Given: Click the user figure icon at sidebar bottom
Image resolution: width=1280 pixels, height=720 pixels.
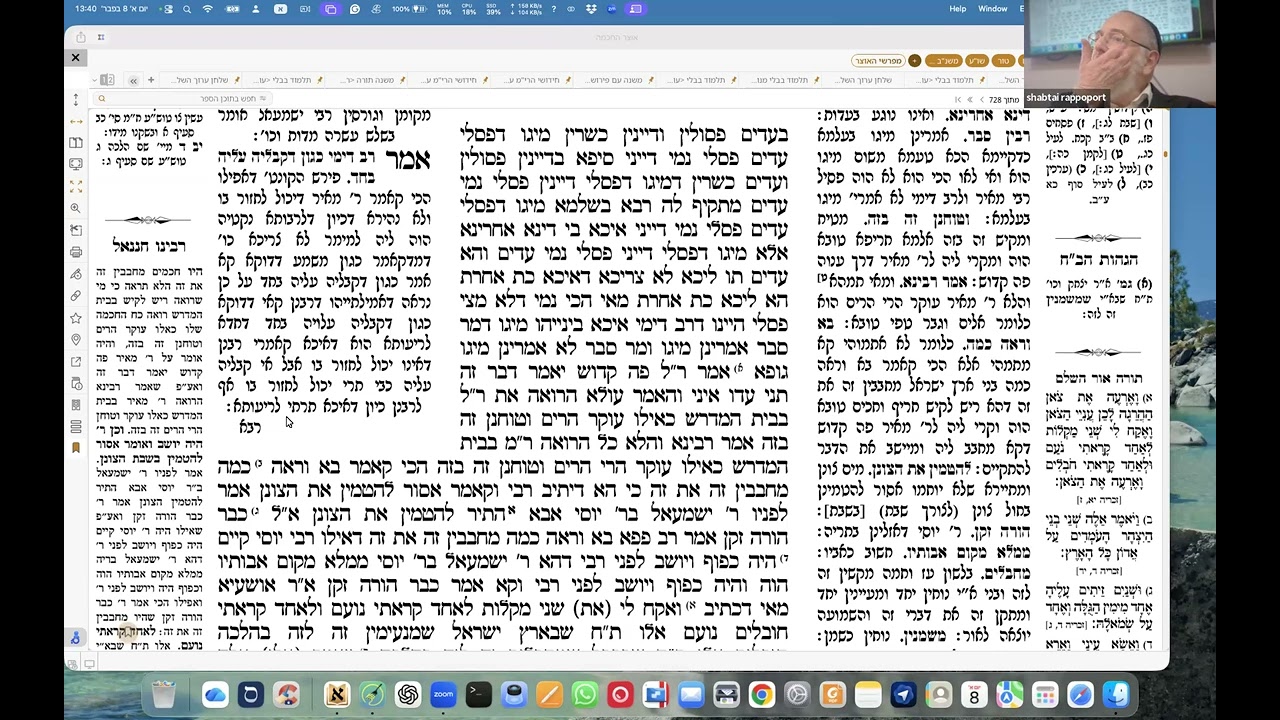Looking at the screenshot, I should tap(75, 637).
